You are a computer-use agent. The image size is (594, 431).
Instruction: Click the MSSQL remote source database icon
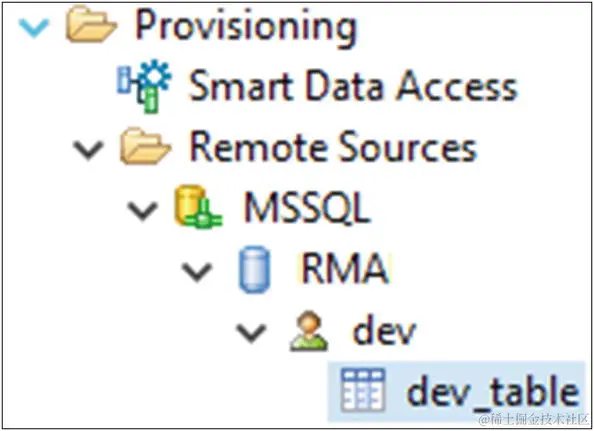point(198,207)
